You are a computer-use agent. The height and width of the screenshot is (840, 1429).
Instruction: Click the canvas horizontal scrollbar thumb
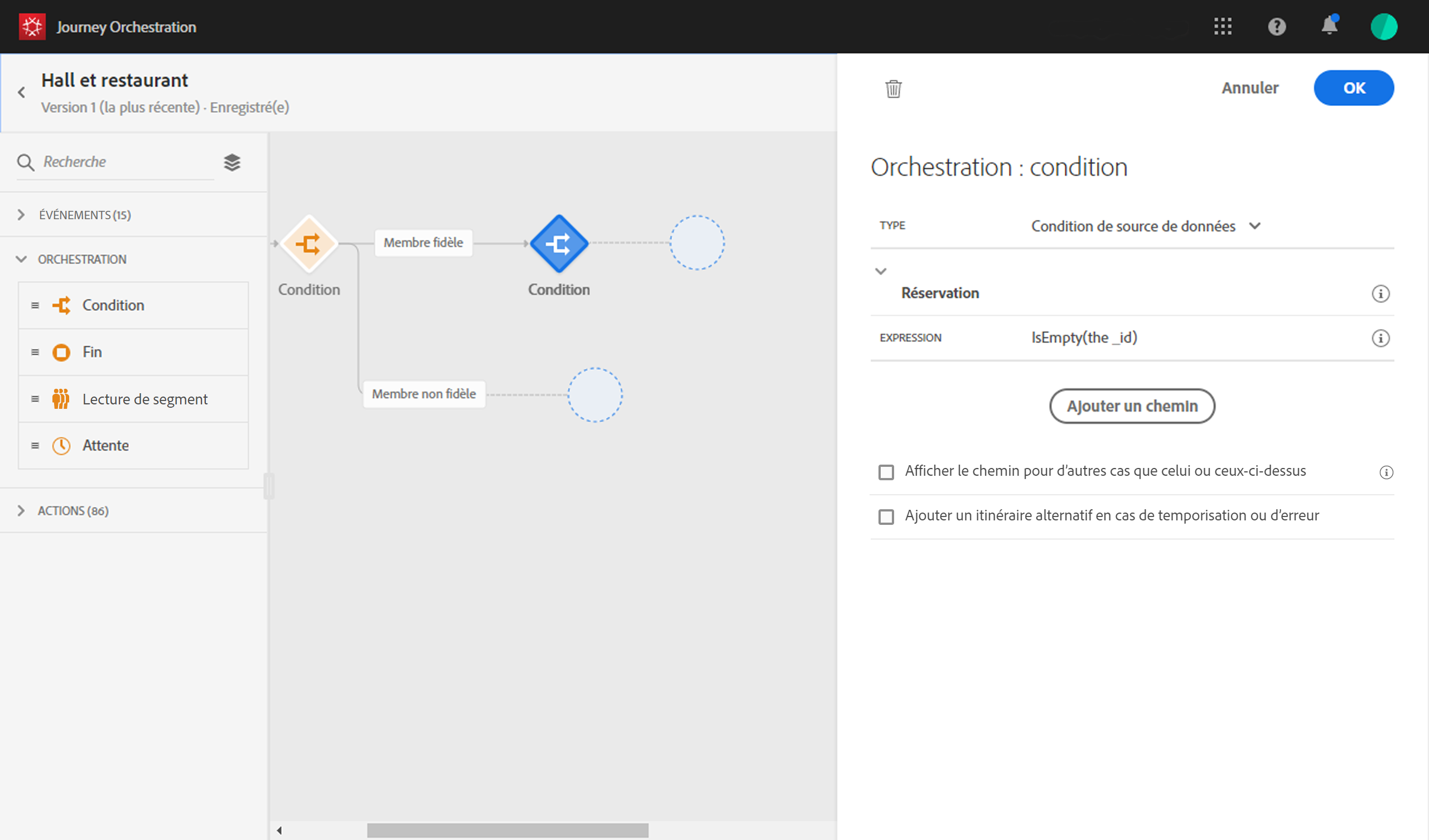(507, 831)
